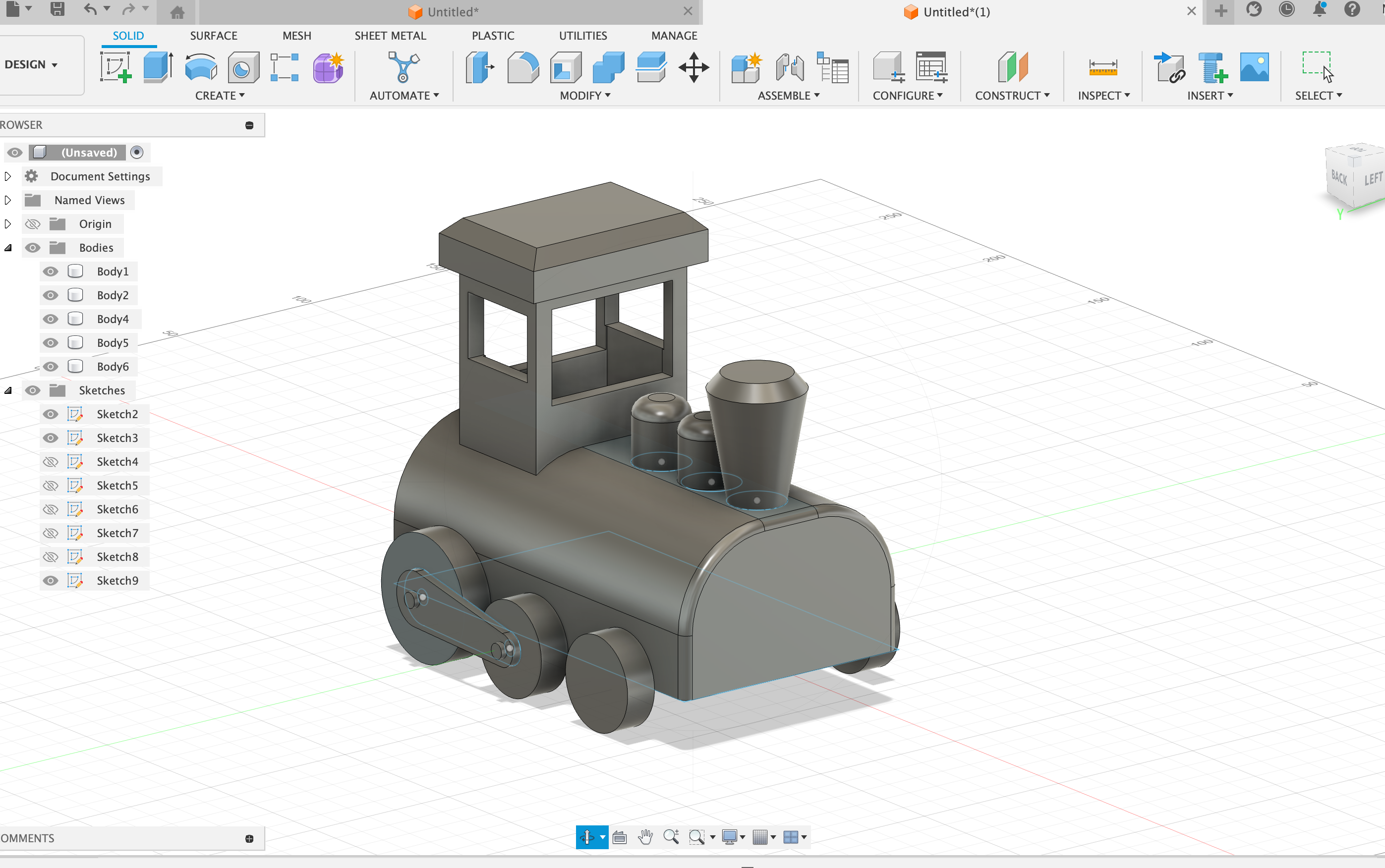The image size is (1385, 868).
Task: Hide Sketch2 using its eye icon
Action: tap(51, 414)
